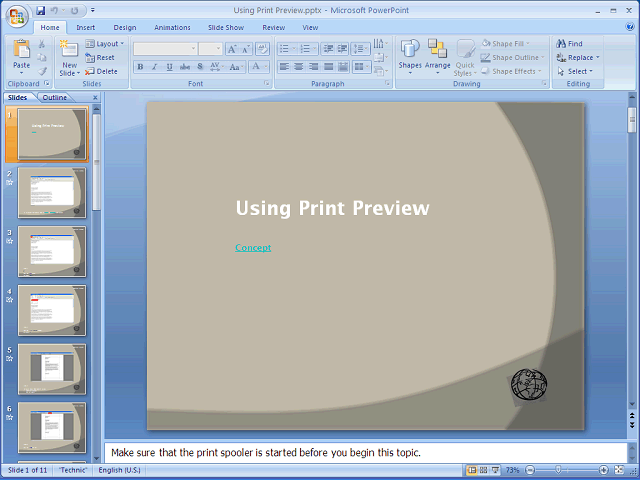640x480 pixels.
Task: Click the zoom out minus button
Action: point(530,470)
